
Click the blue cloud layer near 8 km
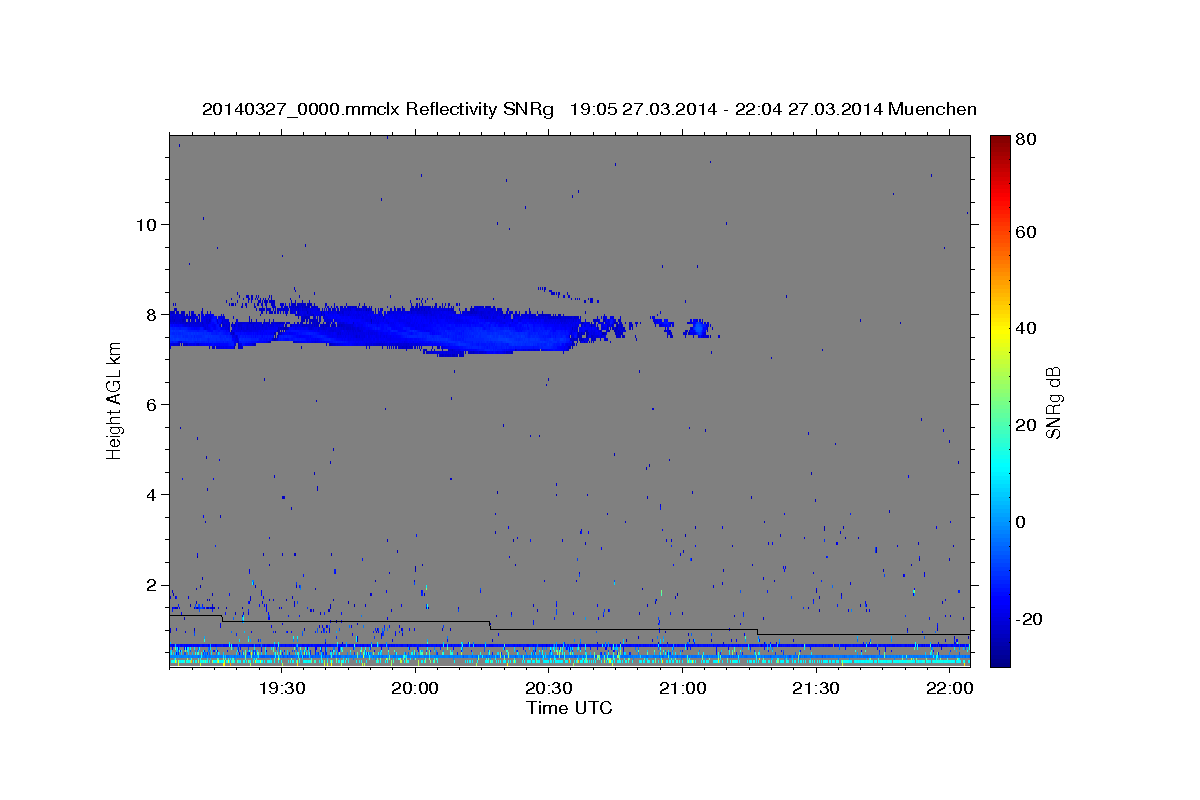point(400,328)
